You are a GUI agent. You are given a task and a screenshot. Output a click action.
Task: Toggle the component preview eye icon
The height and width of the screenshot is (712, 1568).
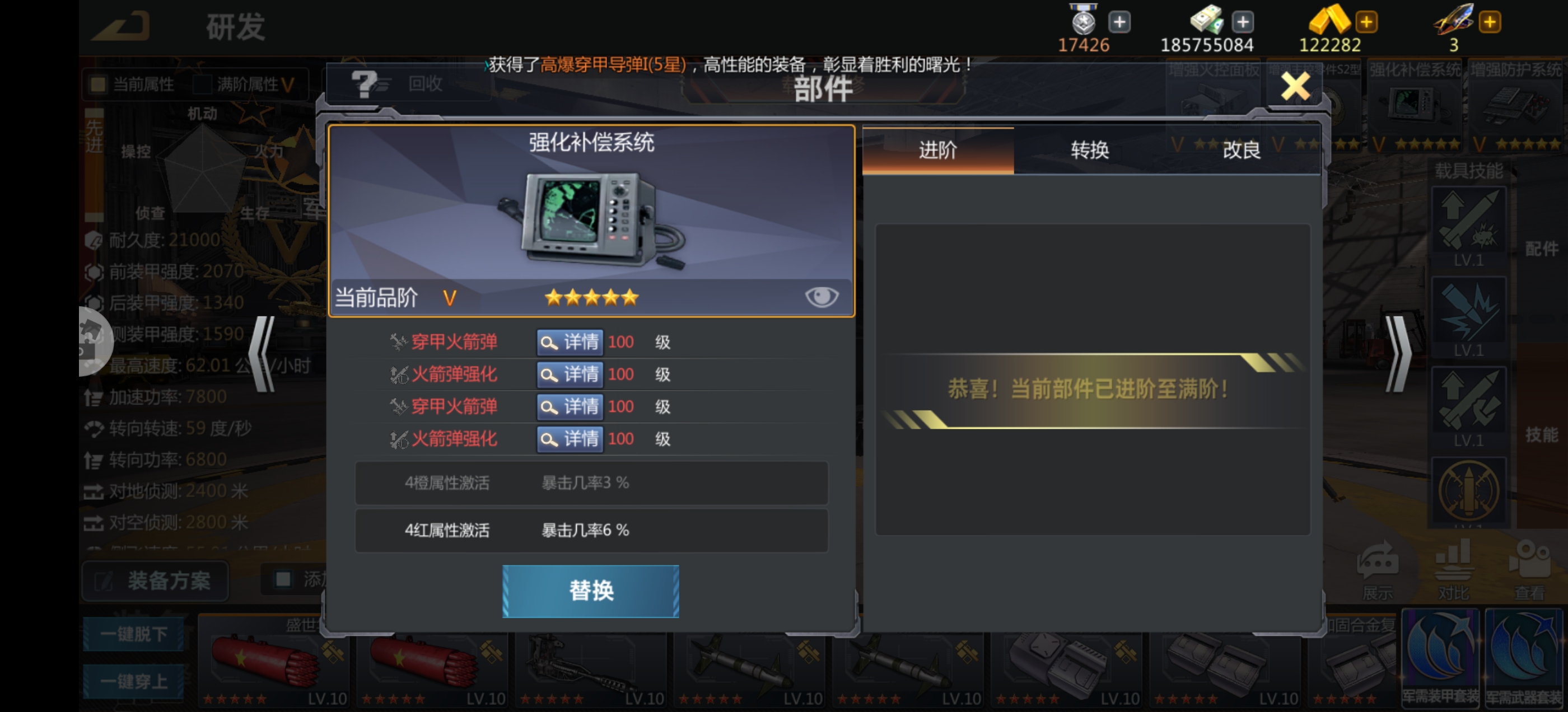pyautogui.click(x=821, y=297)
